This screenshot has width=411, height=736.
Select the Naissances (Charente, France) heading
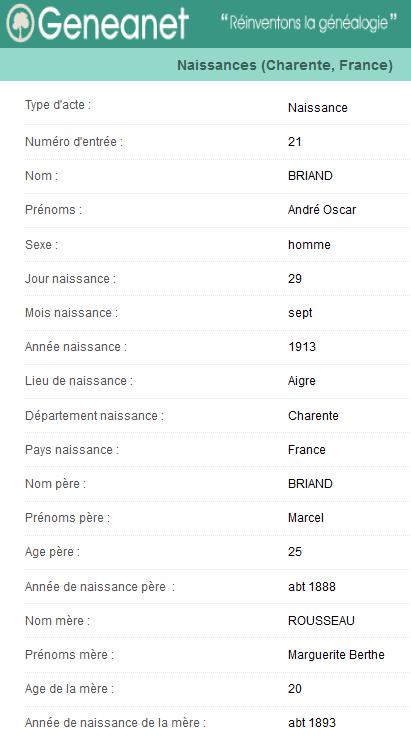coord(285,65)
